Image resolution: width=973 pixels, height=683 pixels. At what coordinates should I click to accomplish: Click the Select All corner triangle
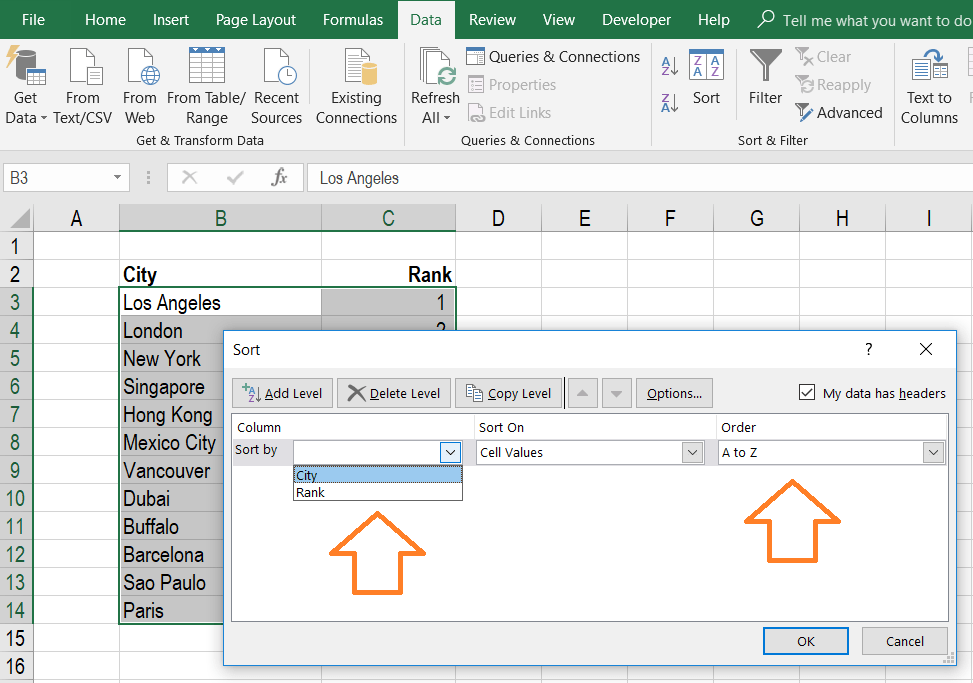coord(20,218)
